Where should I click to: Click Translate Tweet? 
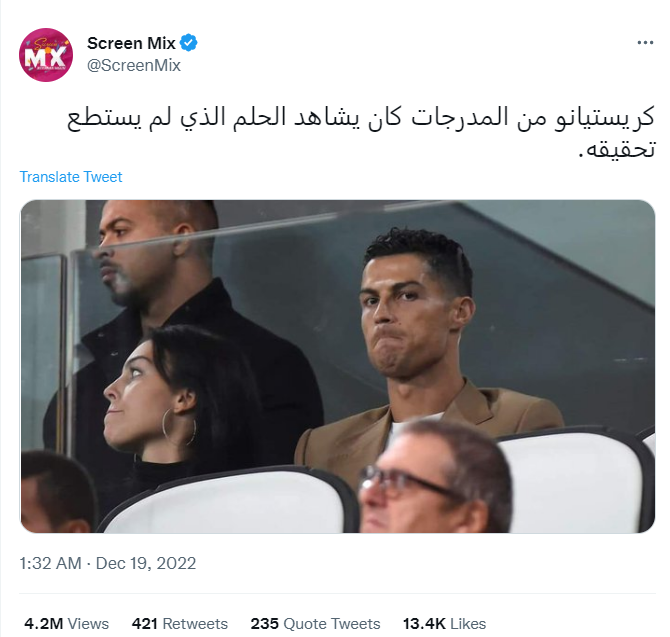(x=71, y=177)
